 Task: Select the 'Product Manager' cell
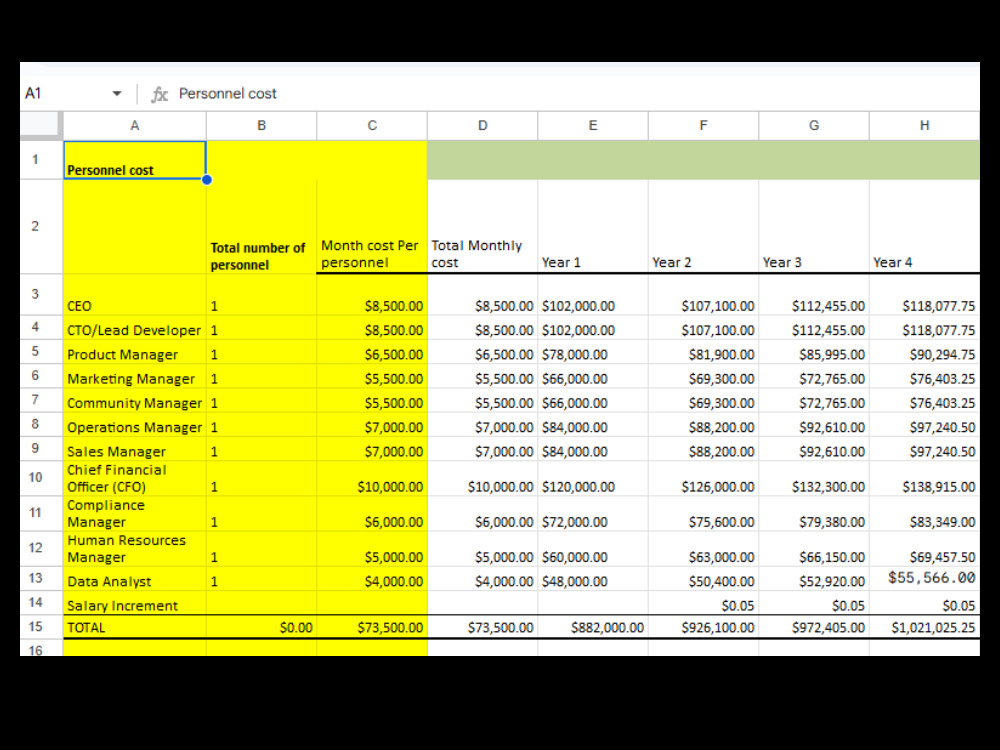click(135, 351)
